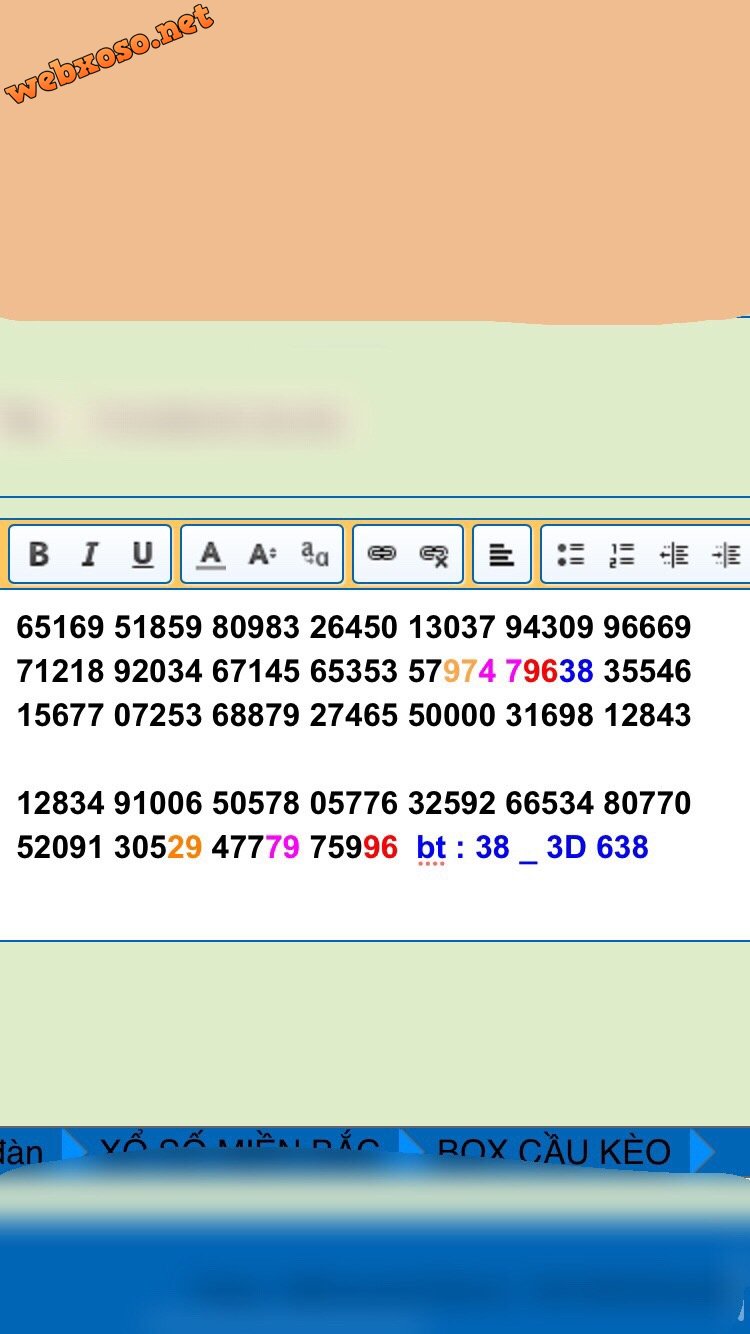
Task: Open the font size selector
Action: point(262,553)
